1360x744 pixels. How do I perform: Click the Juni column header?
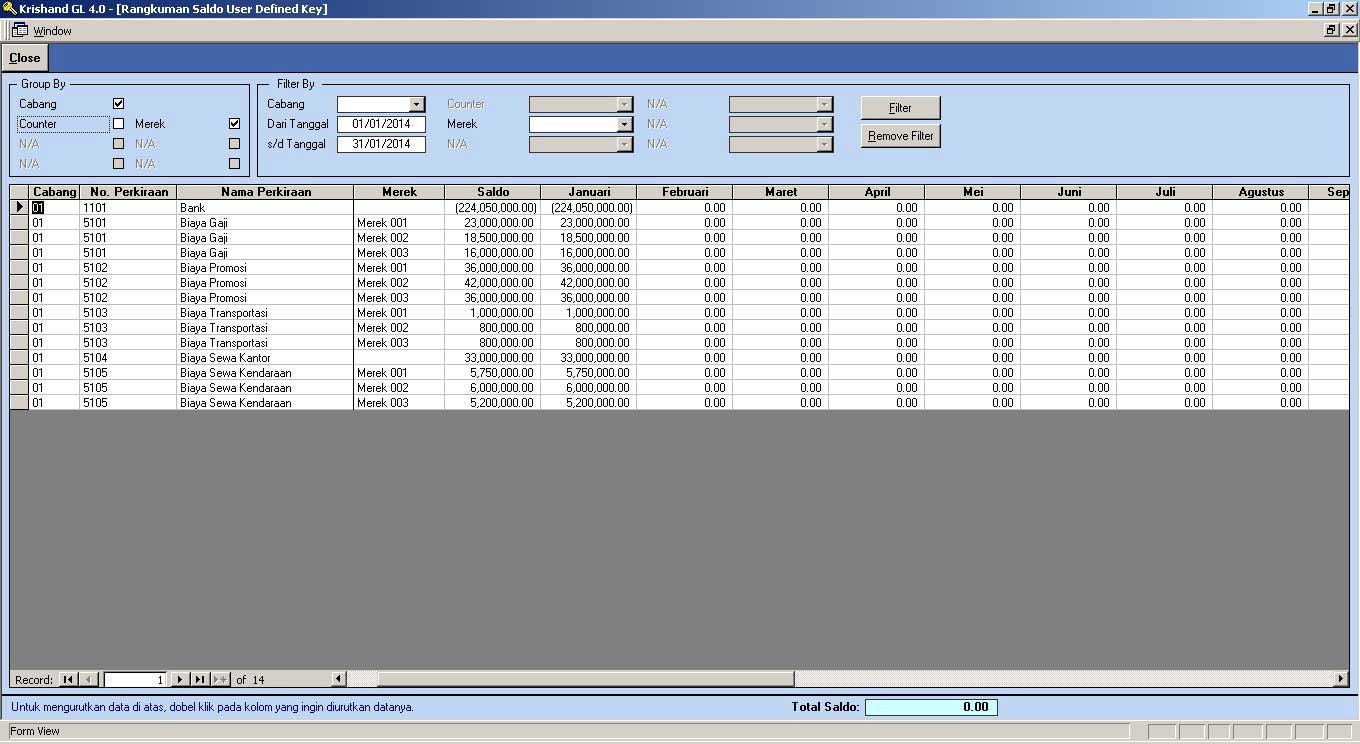(1069, 192)
